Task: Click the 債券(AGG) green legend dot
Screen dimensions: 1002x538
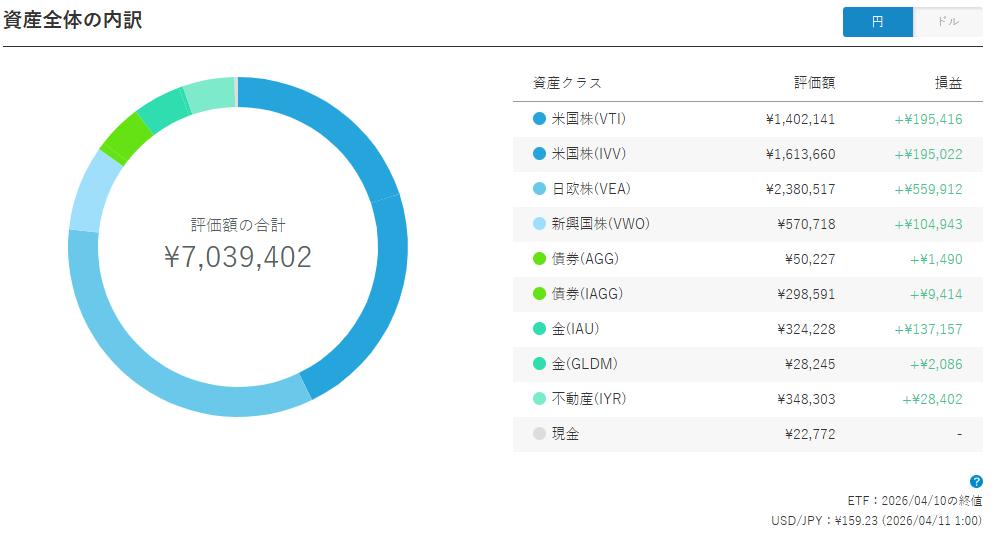Action: point(539,259)
